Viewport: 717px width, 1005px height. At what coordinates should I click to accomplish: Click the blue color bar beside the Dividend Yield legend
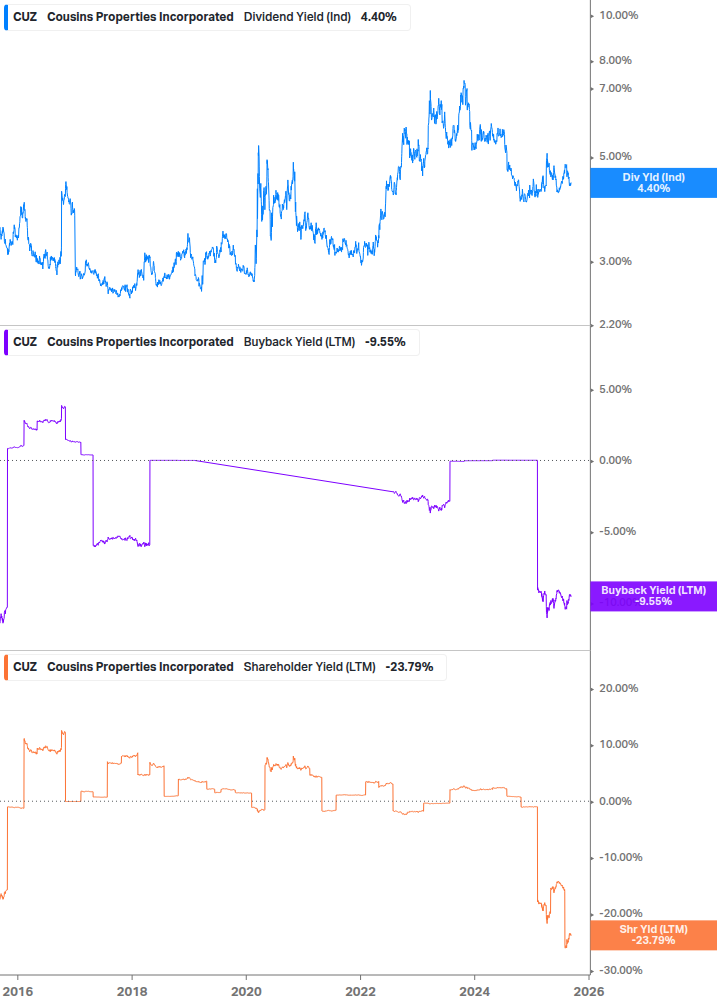(x=6, y=17)
